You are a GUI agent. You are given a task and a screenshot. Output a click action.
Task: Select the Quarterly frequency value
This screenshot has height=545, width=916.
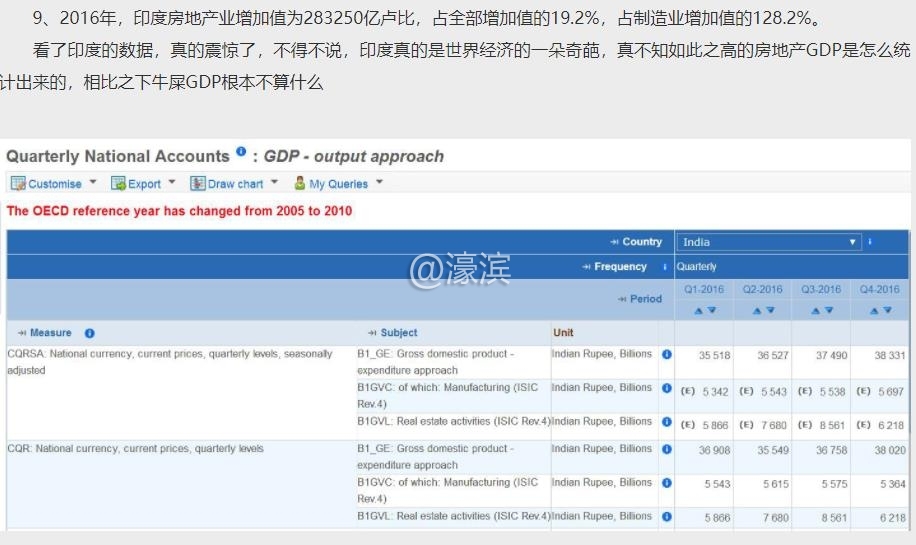[696, 266]
